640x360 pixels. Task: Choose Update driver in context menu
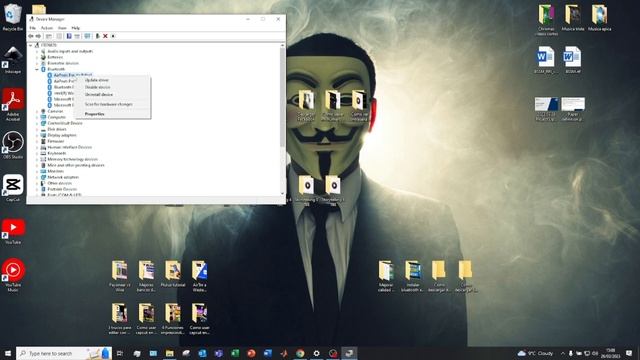click(x=97, y=80)
